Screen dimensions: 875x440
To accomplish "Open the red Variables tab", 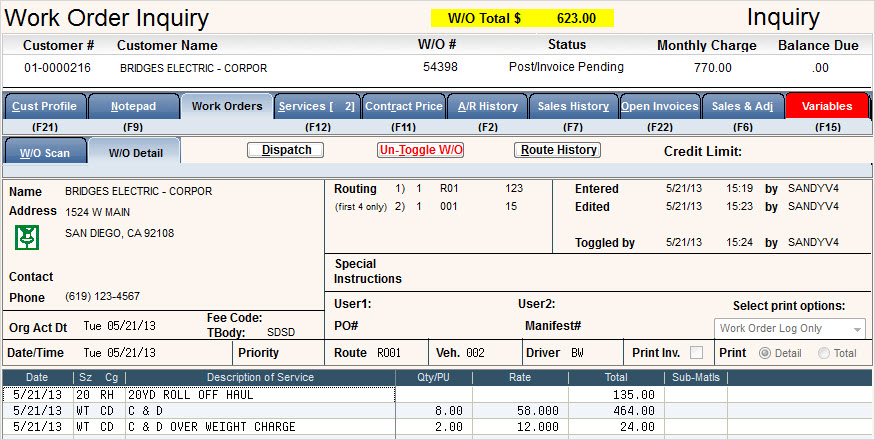I will point(827,106).
